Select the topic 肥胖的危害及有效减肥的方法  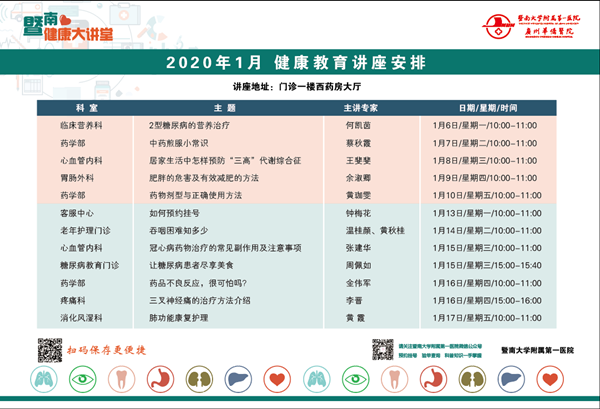[204, 178]
